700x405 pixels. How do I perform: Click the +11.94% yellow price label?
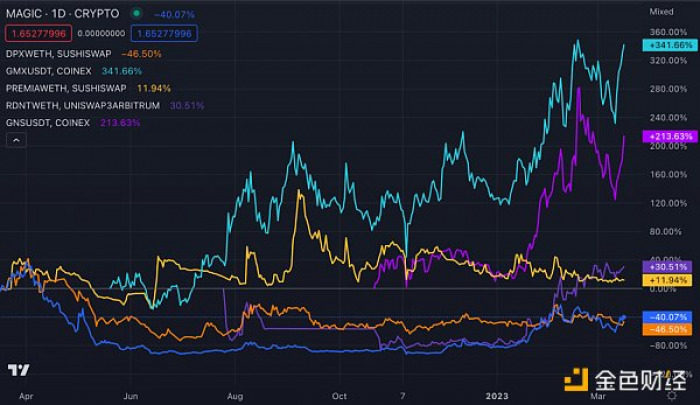[667, 280]
